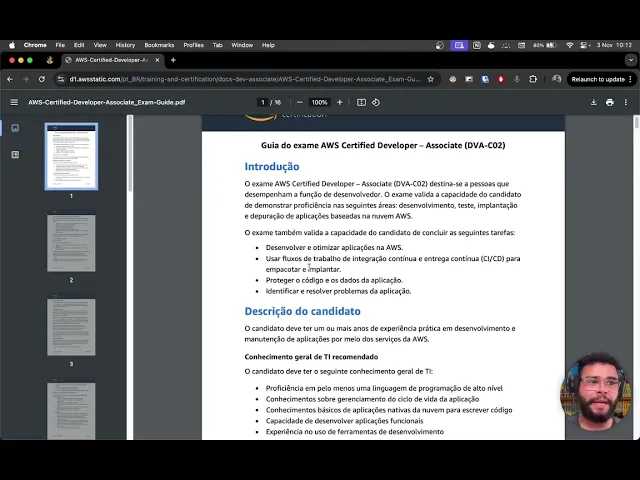The width and height of the screenshot is (640, 480).
Task: Select page 1 thumbnail
Action: (x=71, y=157)
